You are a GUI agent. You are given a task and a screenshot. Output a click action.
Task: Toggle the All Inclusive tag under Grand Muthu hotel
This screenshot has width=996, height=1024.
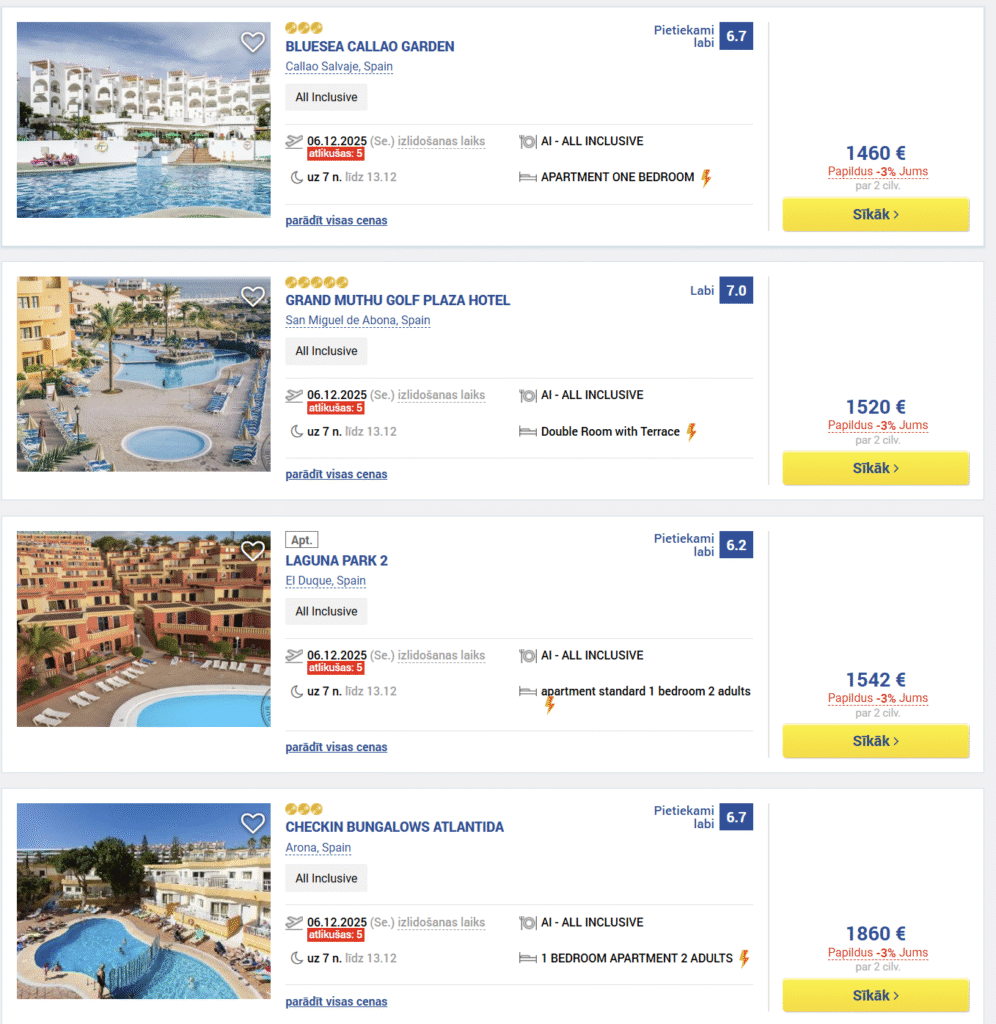click(x=326, y=351)
